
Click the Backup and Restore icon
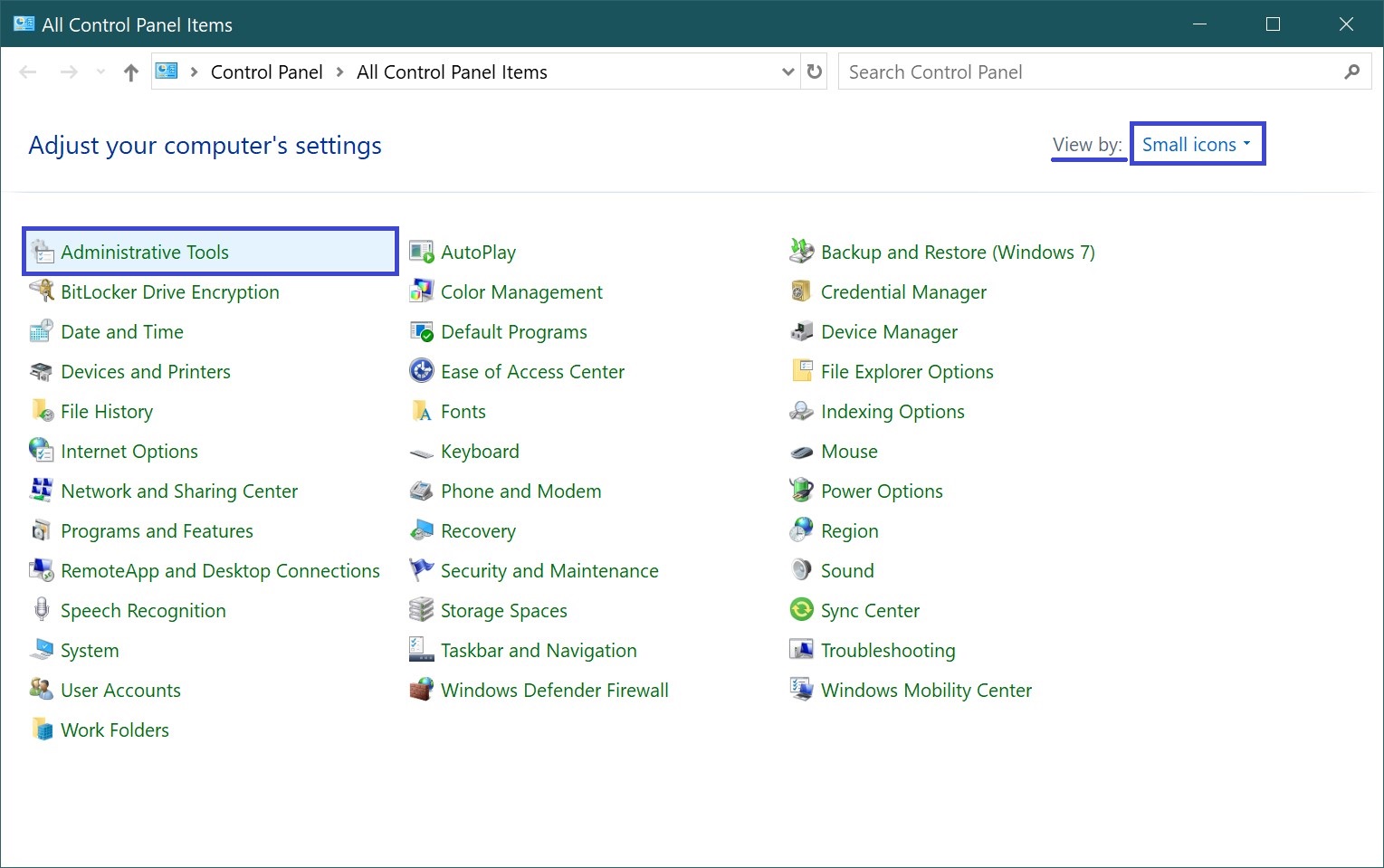[x=802, y=252]
